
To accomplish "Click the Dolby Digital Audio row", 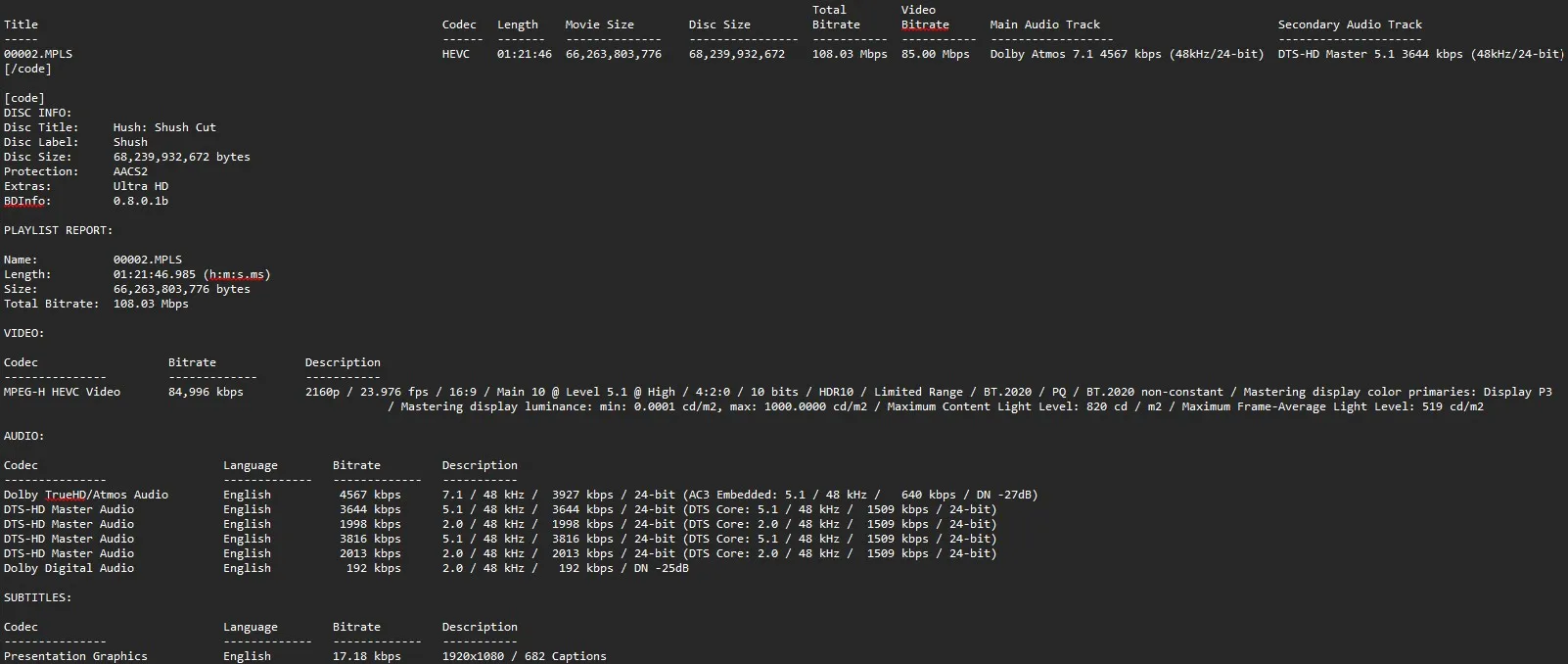I will pos(69,568).
